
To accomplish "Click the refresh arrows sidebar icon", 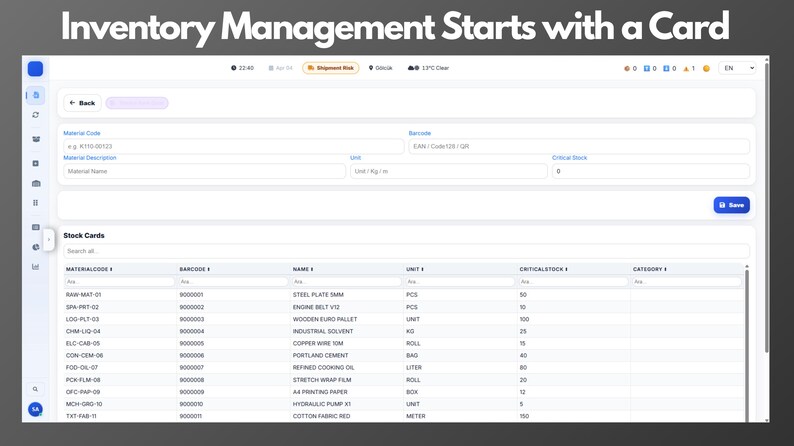I will [35, 115].
